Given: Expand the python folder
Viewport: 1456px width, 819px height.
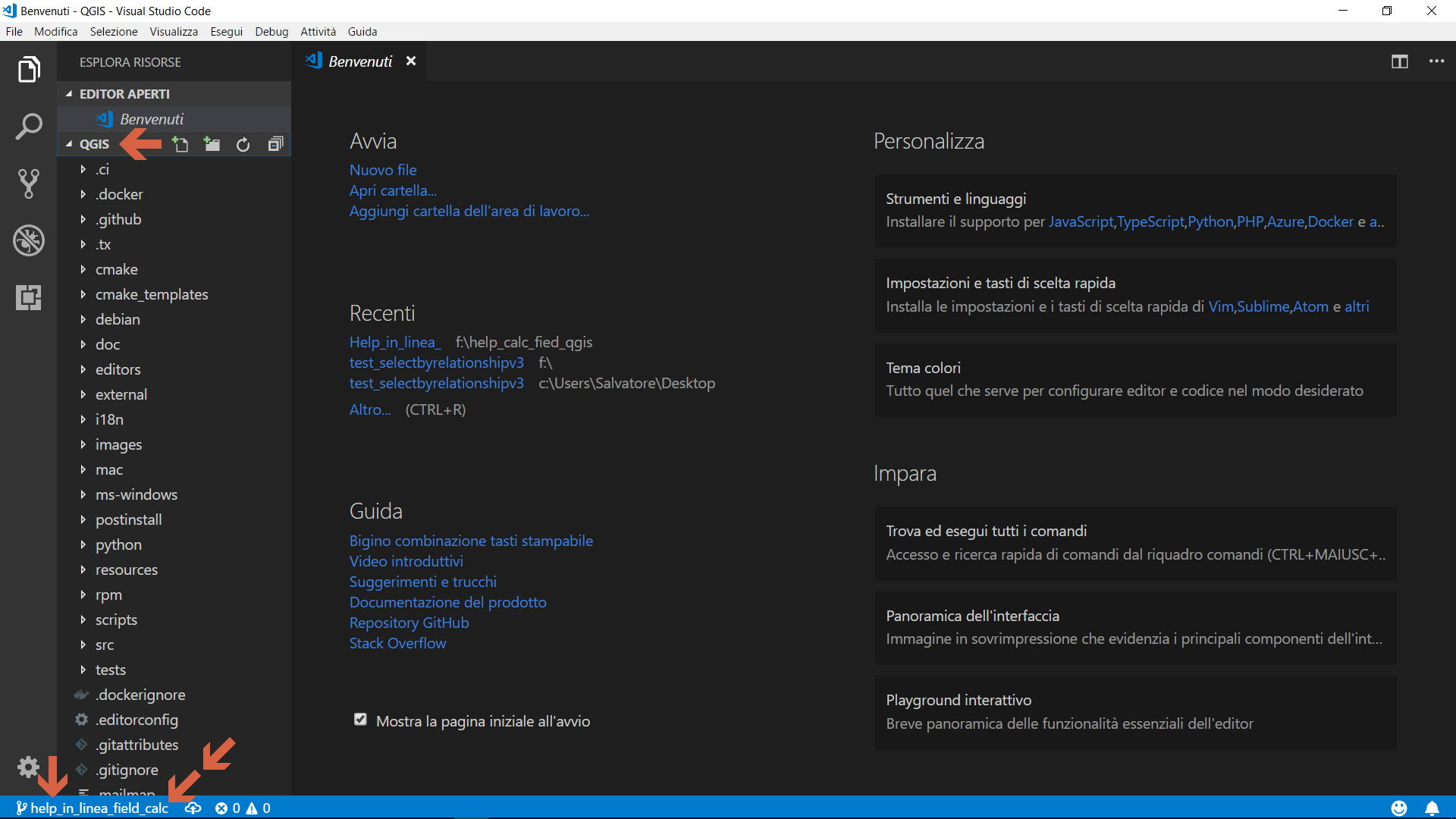Looking at the screenshot, I should (118, 544).
